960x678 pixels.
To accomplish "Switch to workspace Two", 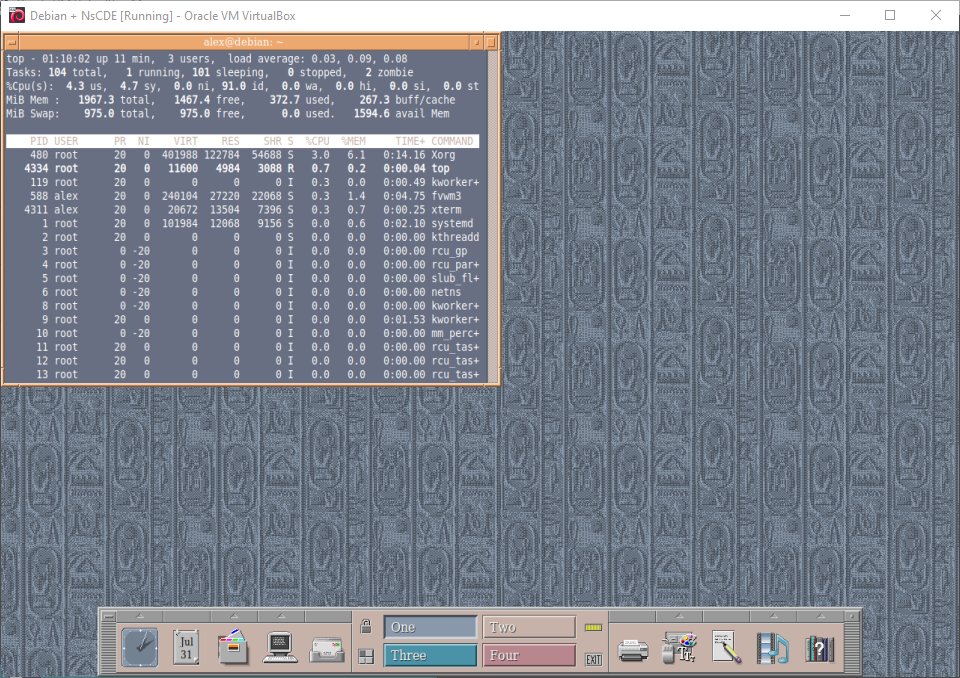I will point(530,627).
